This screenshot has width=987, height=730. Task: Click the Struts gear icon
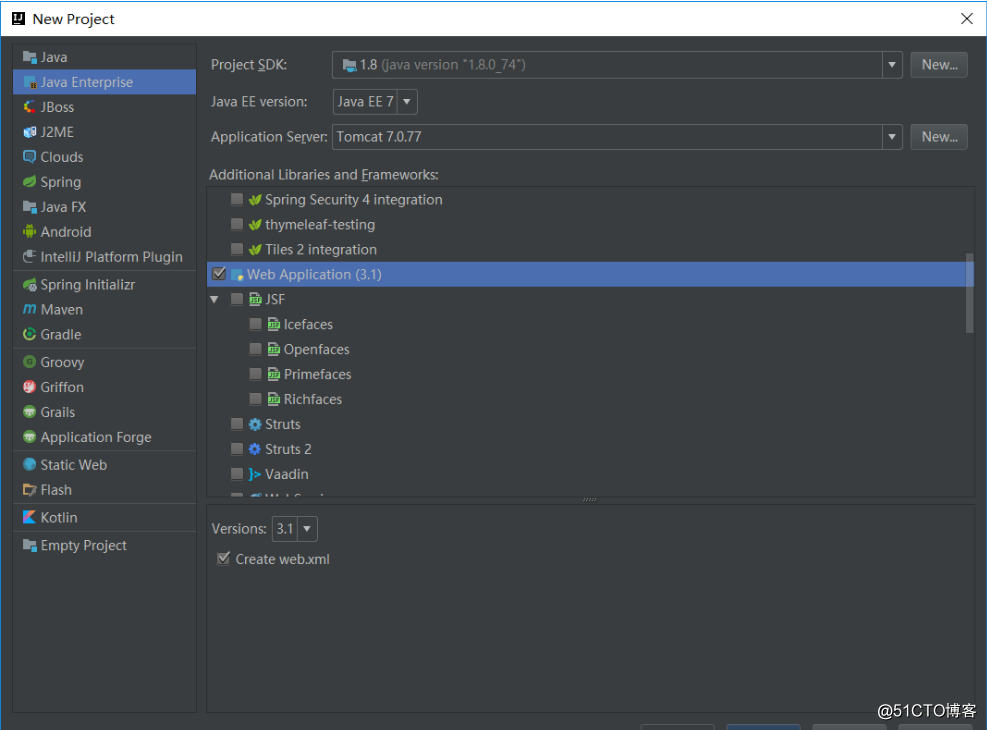[x=255, y=424]
